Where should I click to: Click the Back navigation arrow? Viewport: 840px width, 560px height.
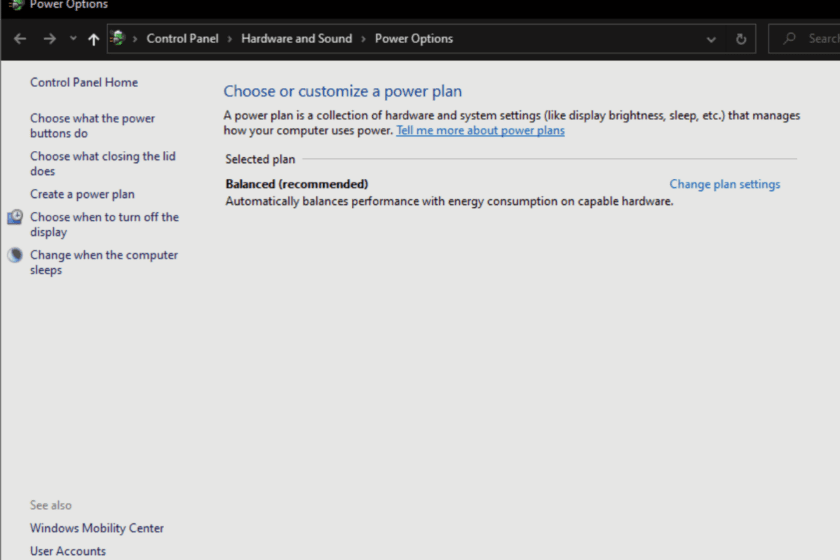click(x=20, y=39)
